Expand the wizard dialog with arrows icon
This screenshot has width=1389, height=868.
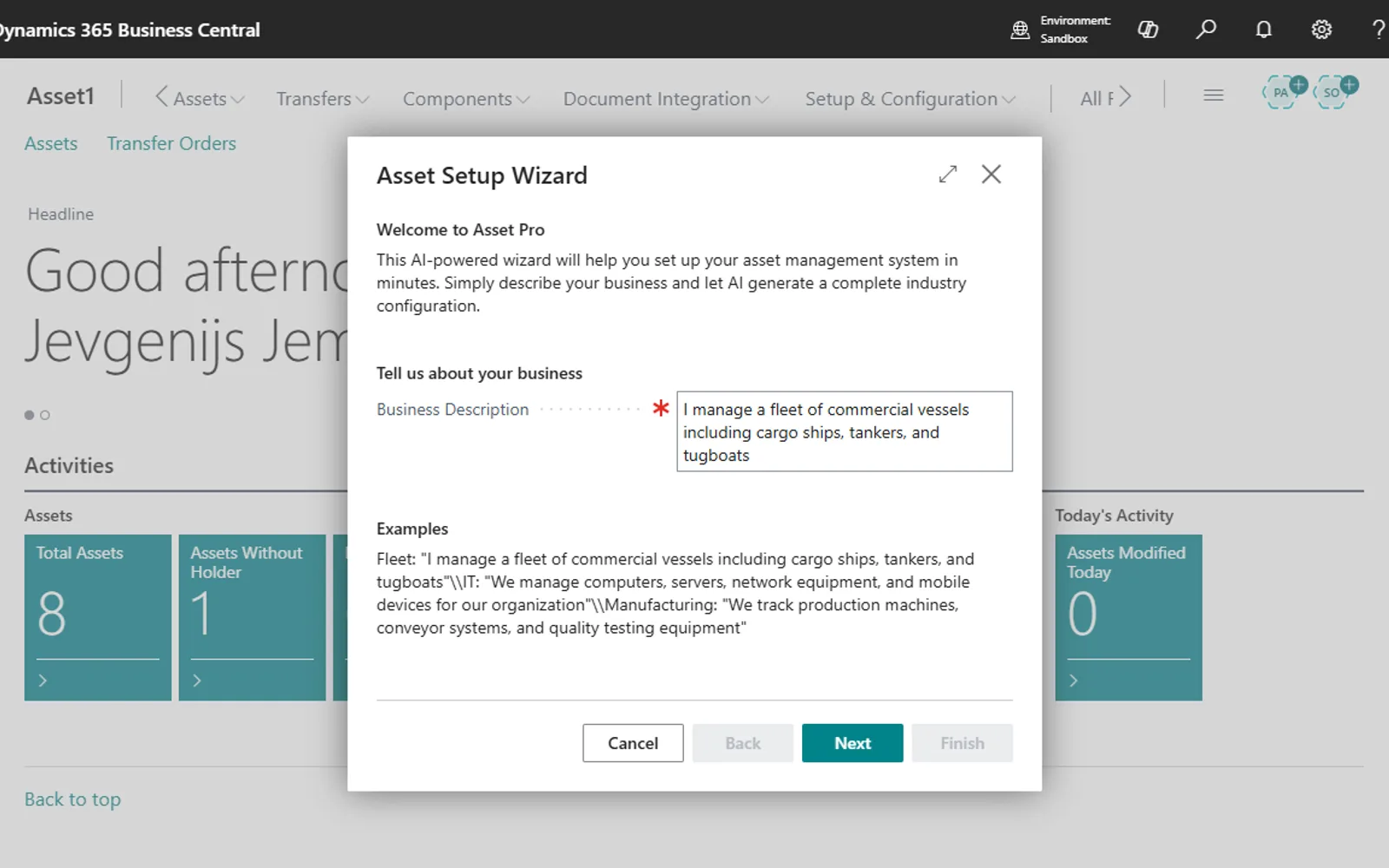[x=948, y=174]
